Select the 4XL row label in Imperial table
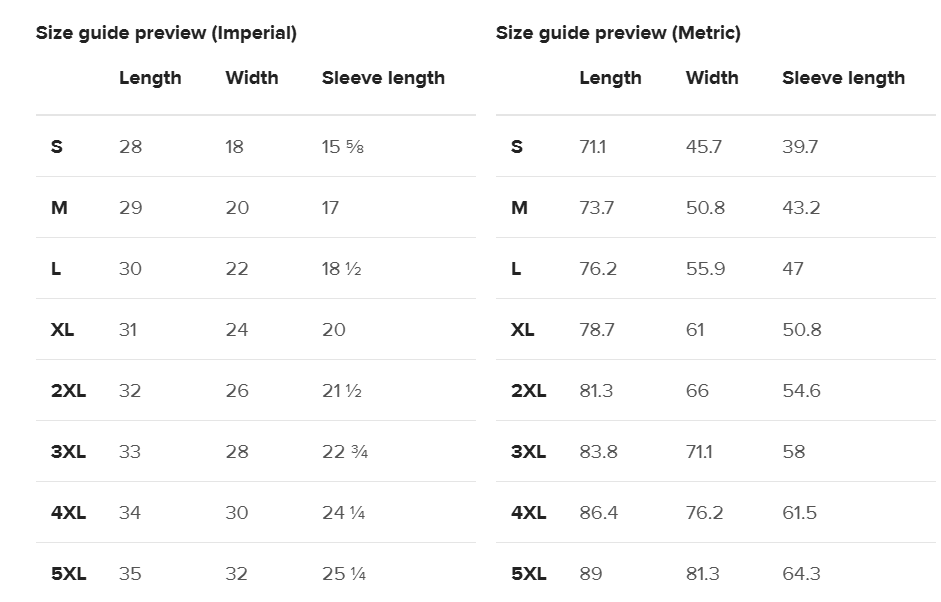The height and width of the screenshot is (602, 941). [68, 513]
